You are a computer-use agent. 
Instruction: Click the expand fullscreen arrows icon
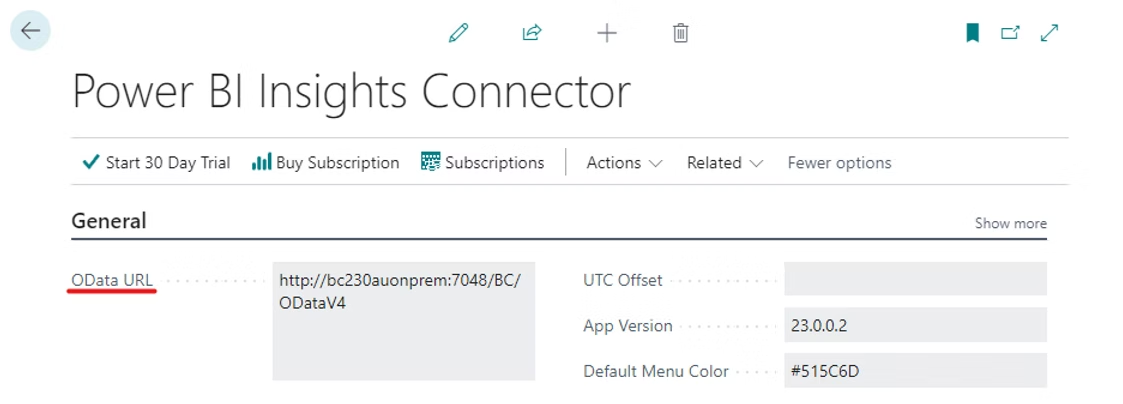(1049, 33)
